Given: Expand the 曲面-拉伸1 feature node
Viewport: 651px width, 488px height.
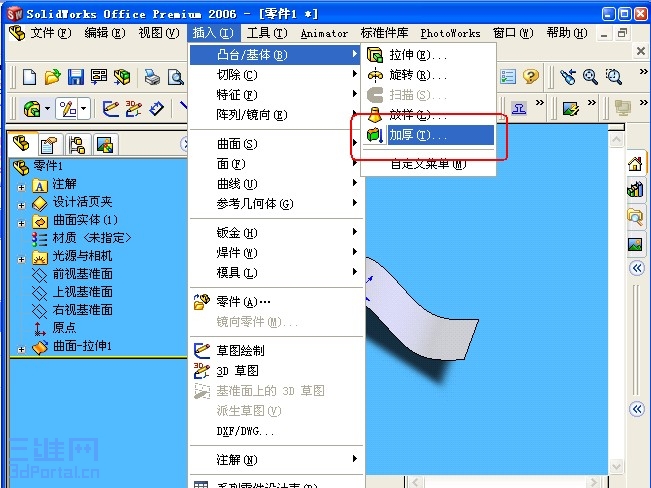Looking at the screenshot, I should [21, 350].
